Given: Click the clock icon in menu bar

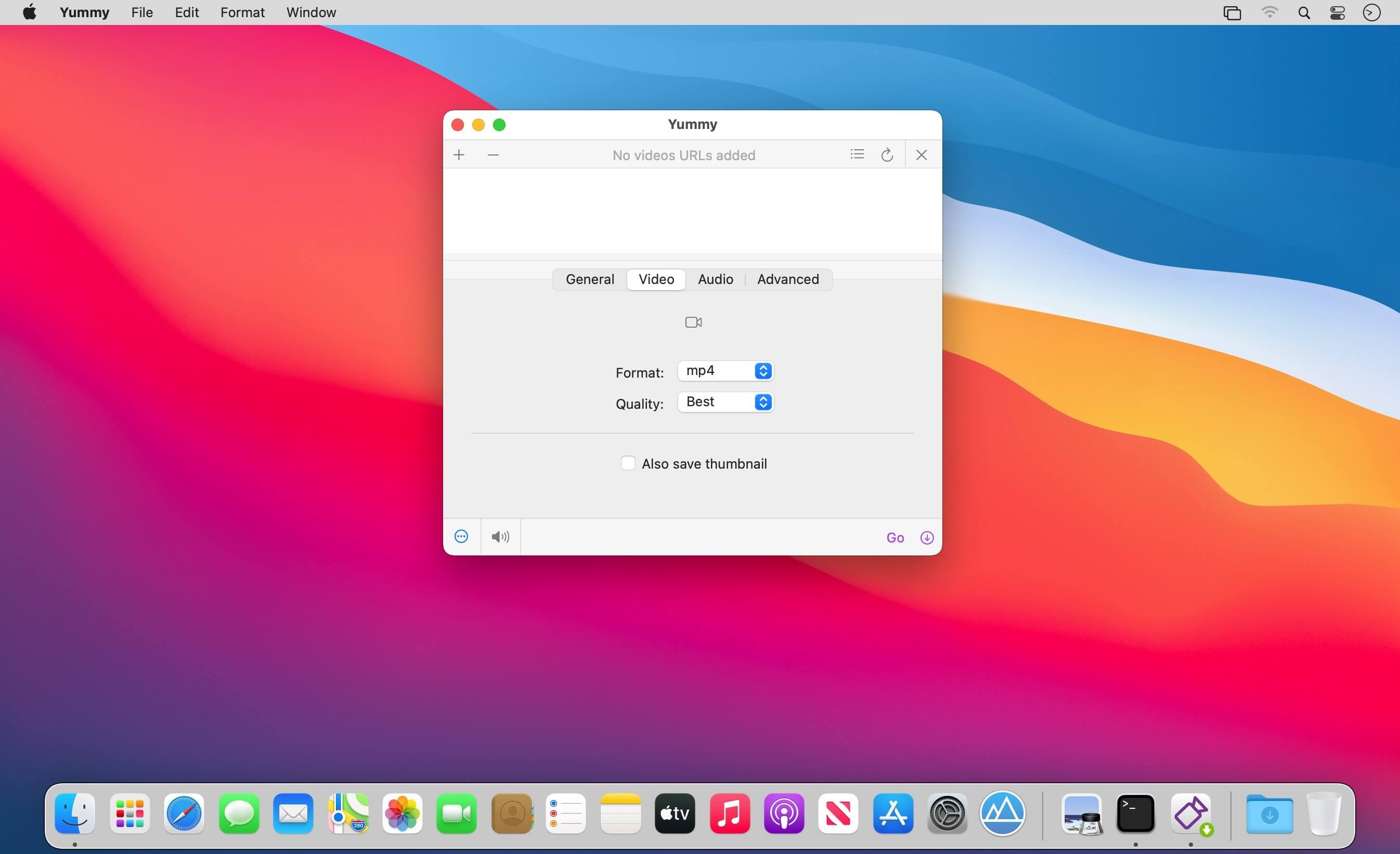Looking at the screenshot, I should point(1371,12).
